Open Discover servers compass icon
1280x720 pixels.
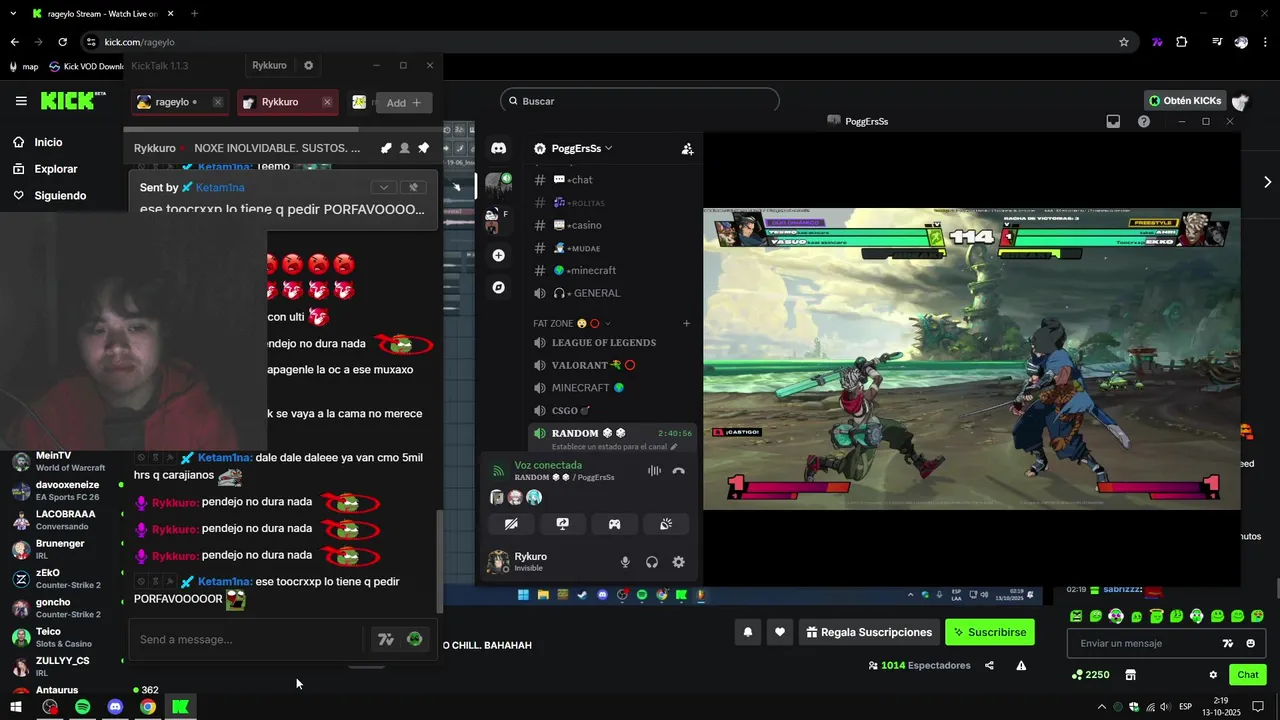(x=498, y=287)
